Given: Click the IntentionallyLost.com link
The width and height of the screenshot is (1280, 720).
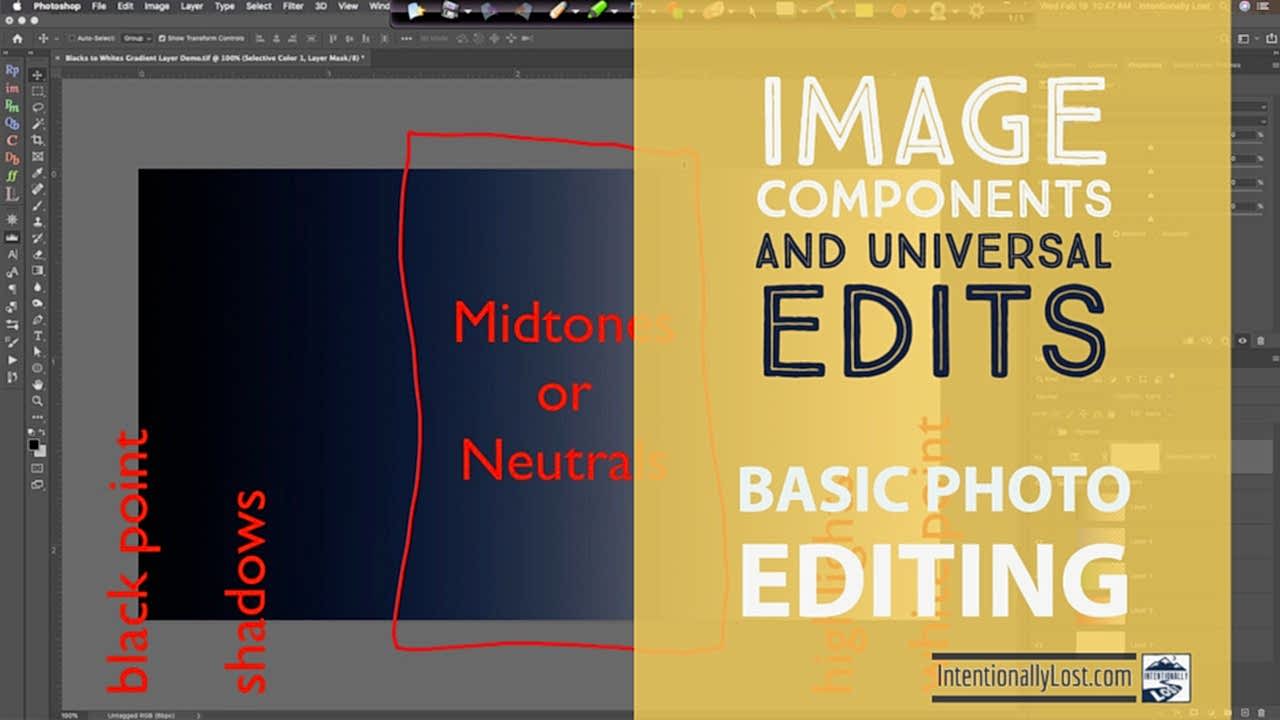Looking at the screenshot, I should pos(1037,677).
